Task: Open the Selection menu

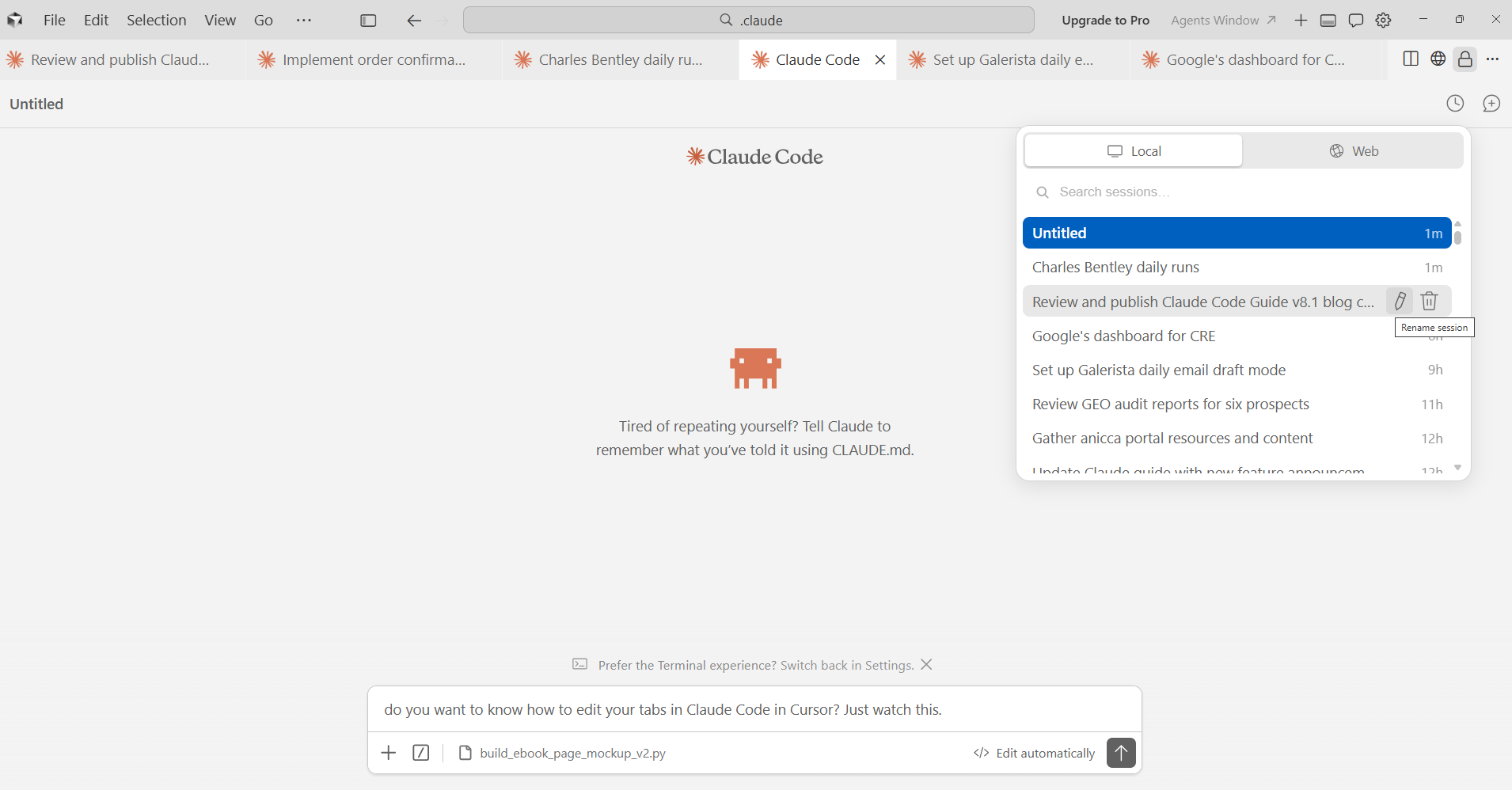Action: [157, 20]
